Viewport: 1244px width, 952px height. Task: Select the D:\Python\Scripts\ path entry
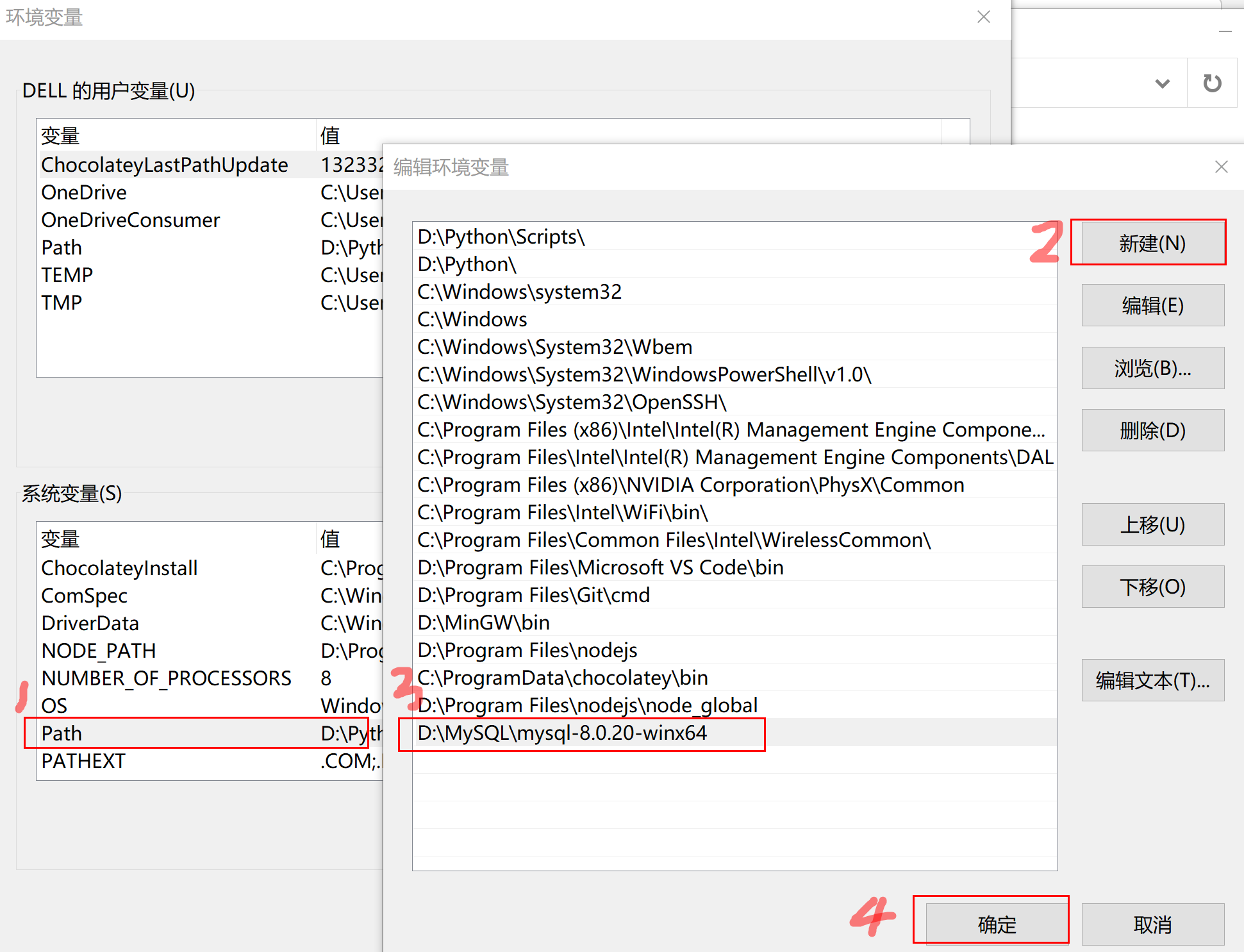tap(501, 237)
